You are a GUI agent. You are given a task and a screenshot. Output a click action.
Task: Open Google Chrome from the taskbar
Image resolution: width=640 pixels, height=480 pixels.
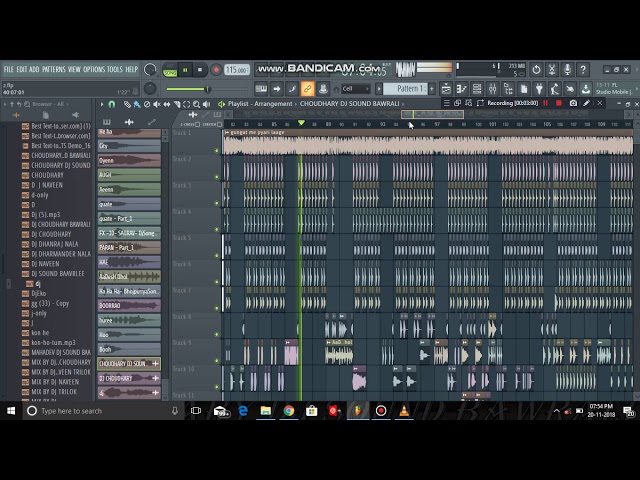tap(289, 411)
